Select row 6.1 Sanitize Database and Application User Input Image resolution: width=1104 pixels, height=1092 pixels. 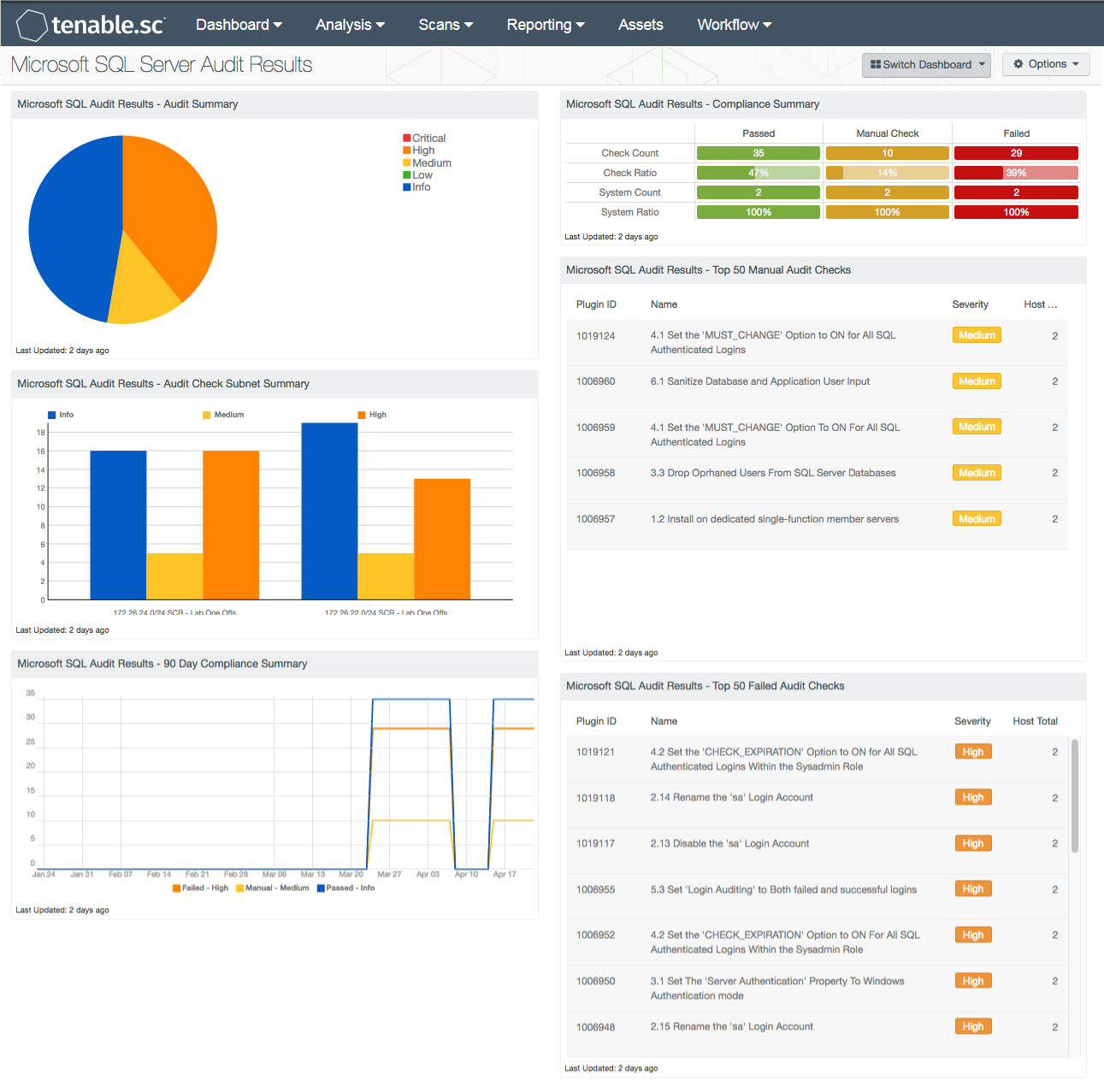[817, 389]
